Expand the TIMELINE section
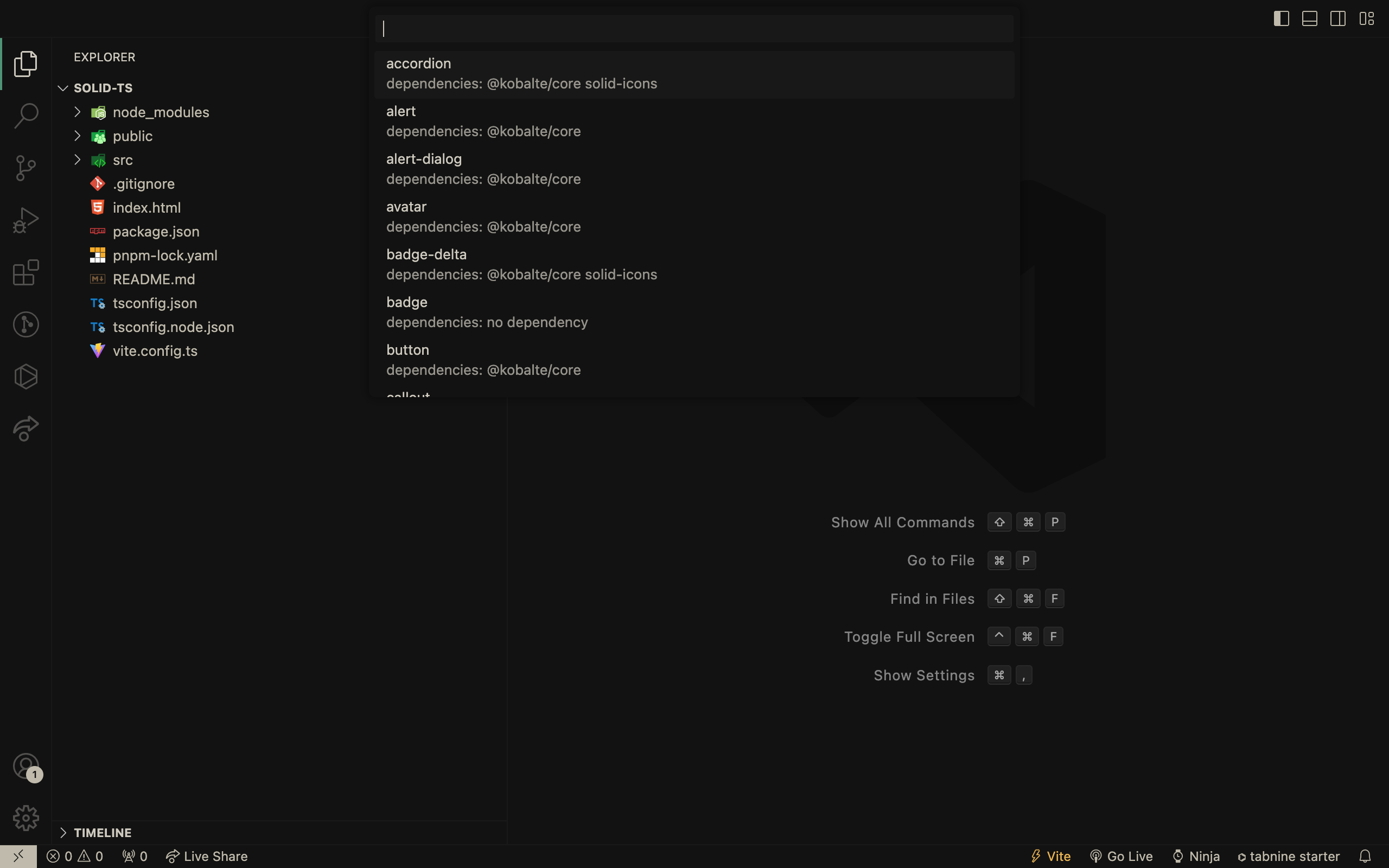Viewport: 1389px width, 868px height. coord(103,832)
